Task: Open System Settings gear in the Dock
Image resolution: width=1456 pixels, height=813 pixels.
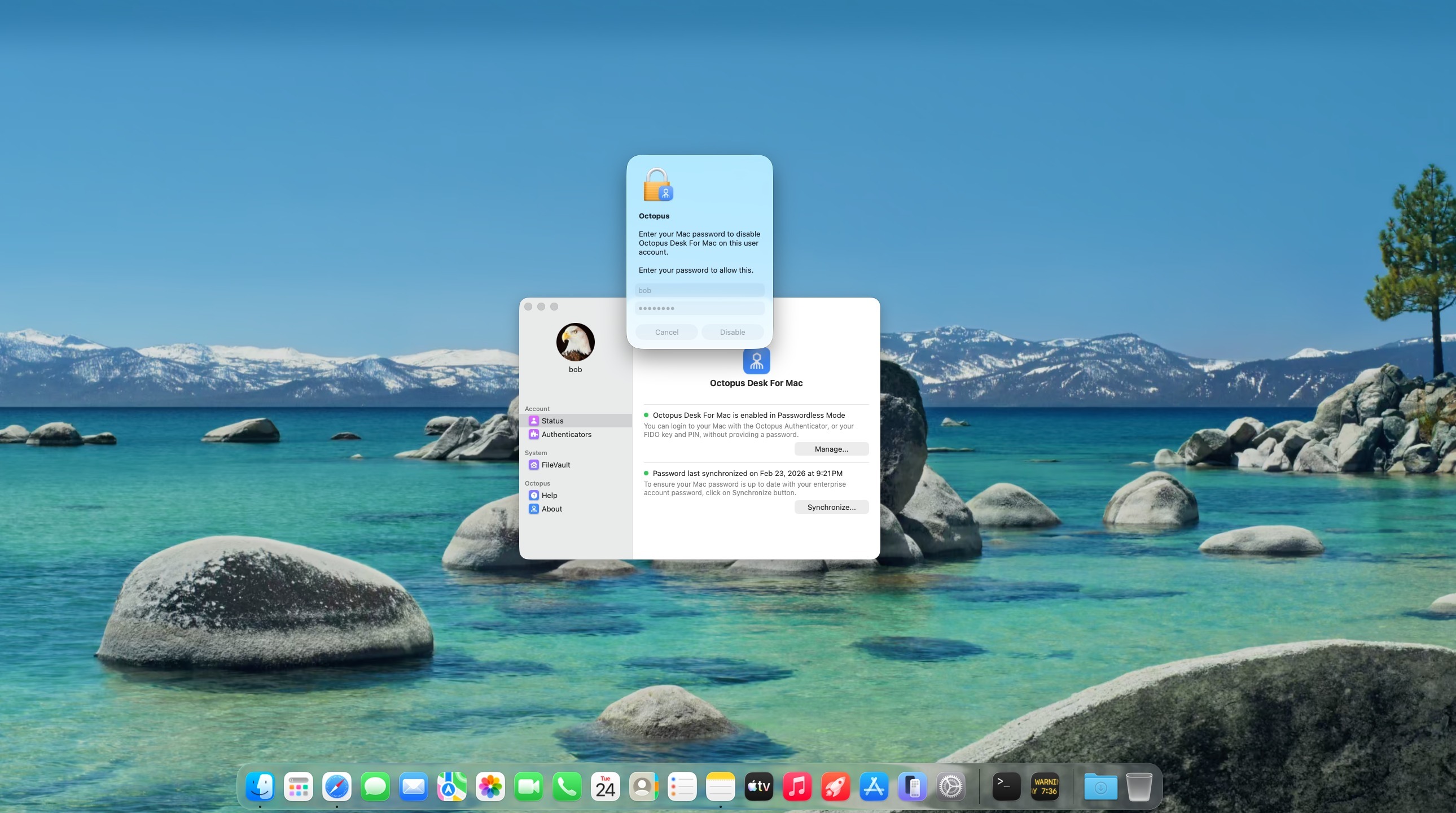Action: [951, 786]
